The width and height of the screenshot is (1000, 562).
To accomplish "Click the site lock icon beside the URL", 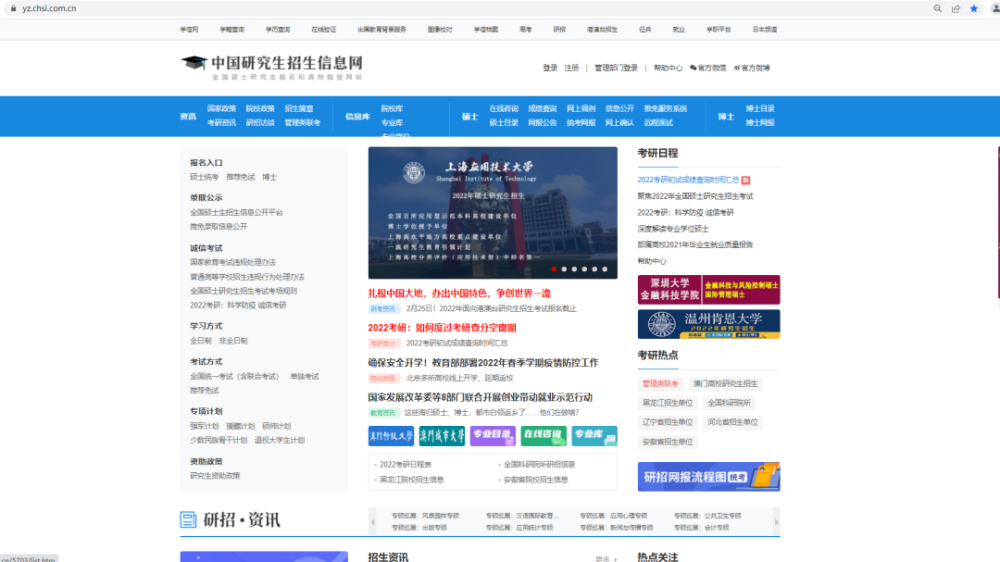I will click(x=13, y=8).
